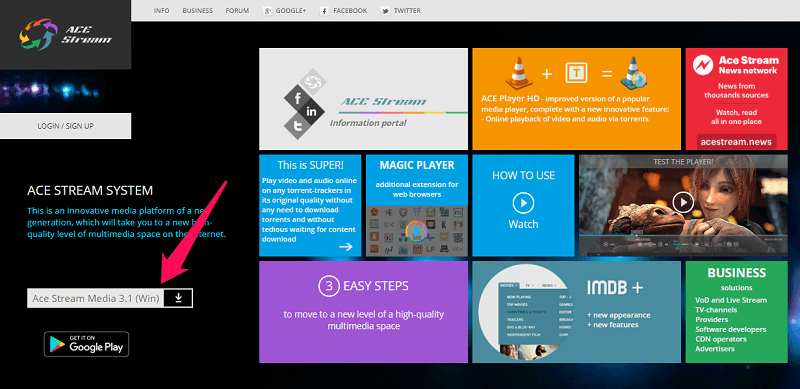The image size is (800, 389).
Task: Click the Ace Stream logo
Action: (65, 34)
